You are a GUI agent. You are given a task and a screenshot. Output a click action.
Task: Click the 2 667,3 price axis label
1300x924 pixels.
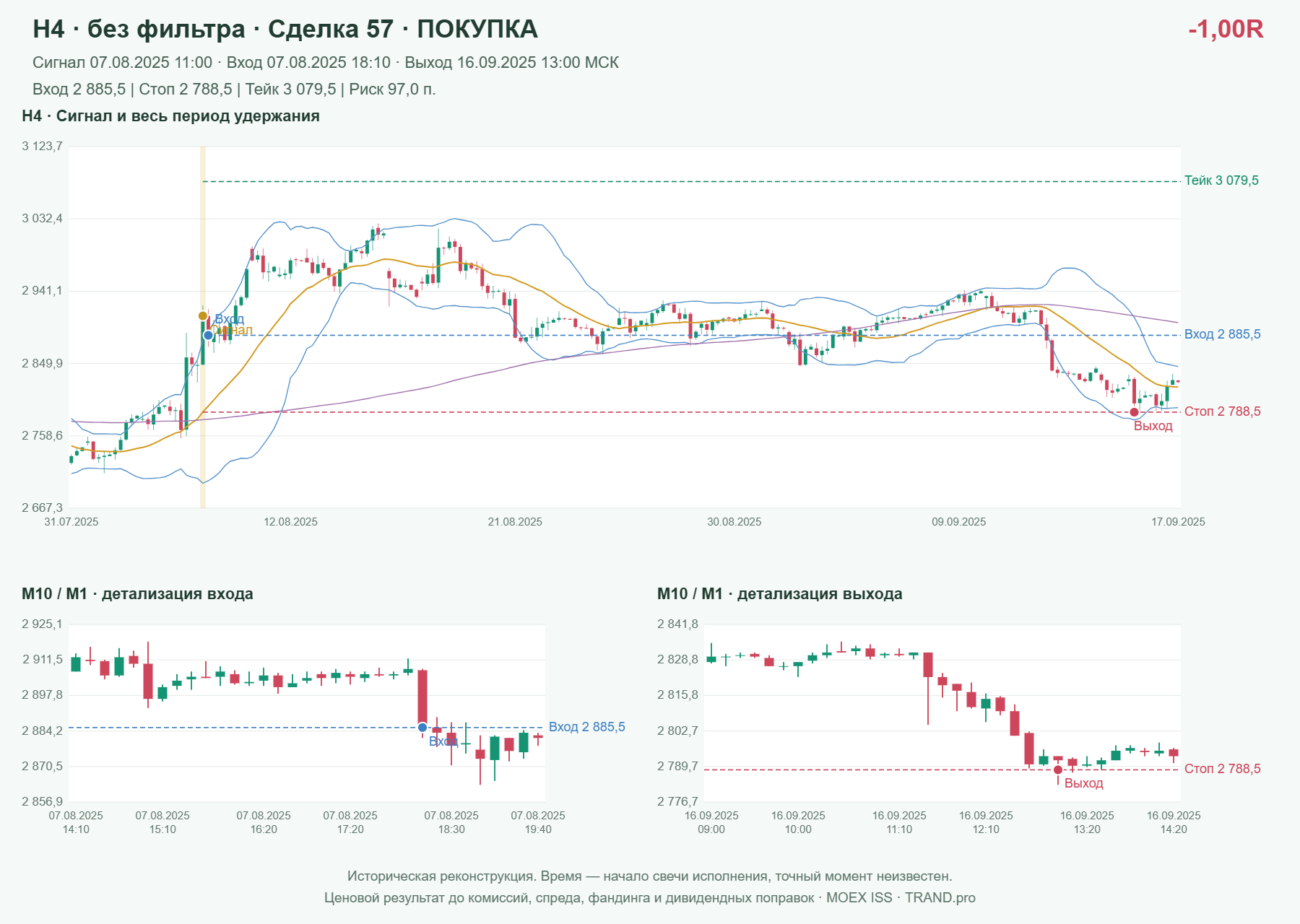point(43,507)
